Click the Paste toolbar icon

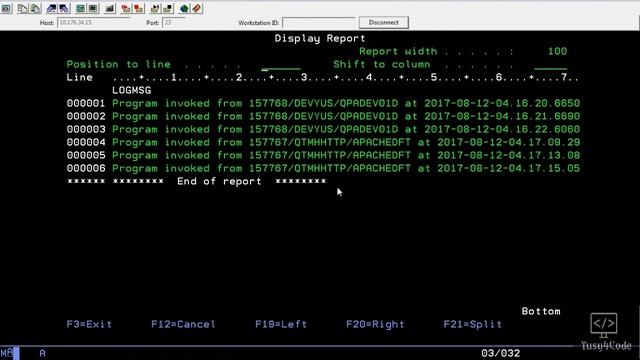[x=36, y=8]
